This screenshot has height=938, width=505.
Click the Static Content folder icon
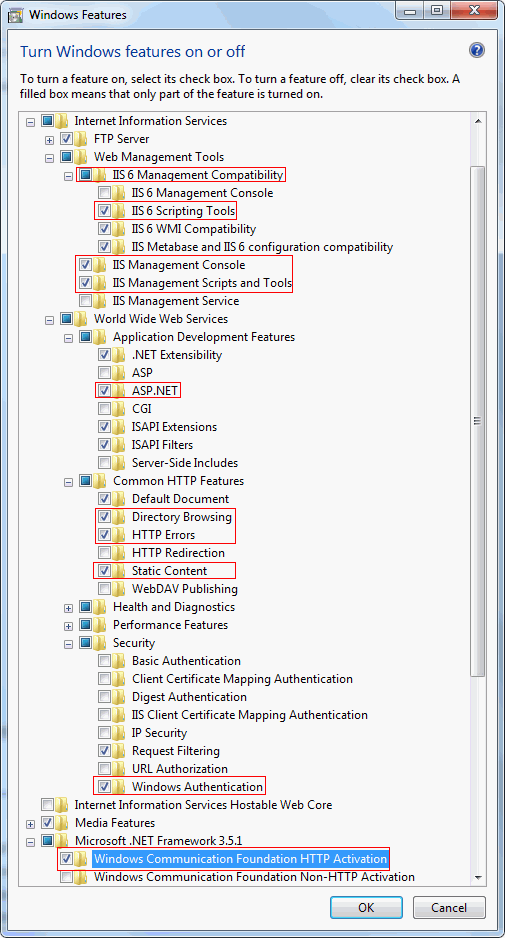pos(119,571)
